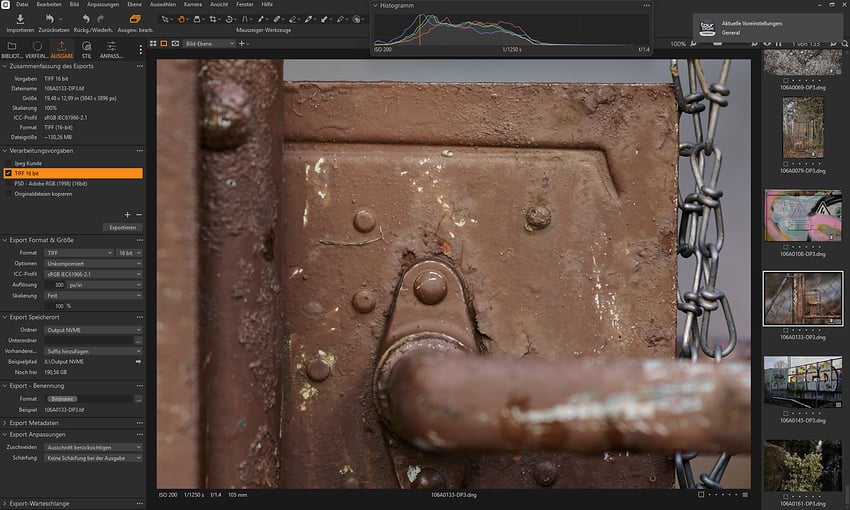Expand the Export Metadaten section

click(36, 423)
